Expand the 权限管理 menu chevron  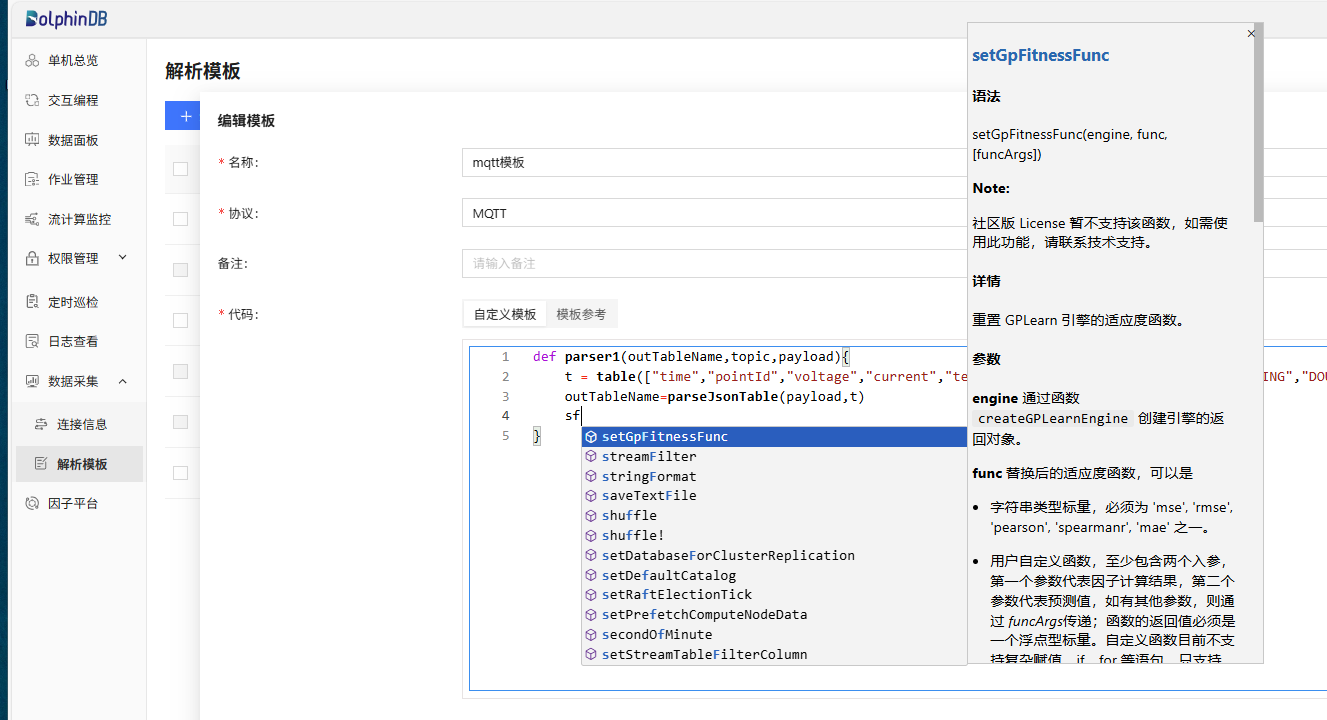pyautogui.click(x=123, y=258)
